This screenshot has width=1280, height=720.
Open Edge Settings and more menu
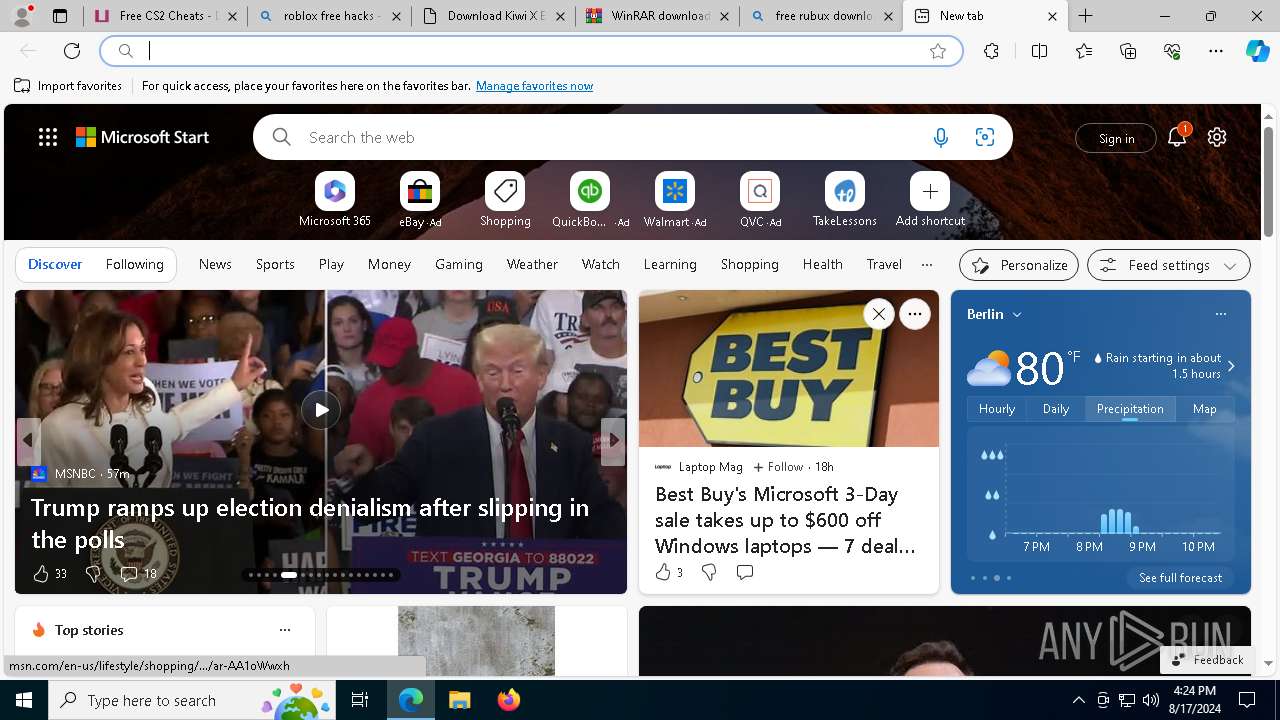(x=1216, y=51)
